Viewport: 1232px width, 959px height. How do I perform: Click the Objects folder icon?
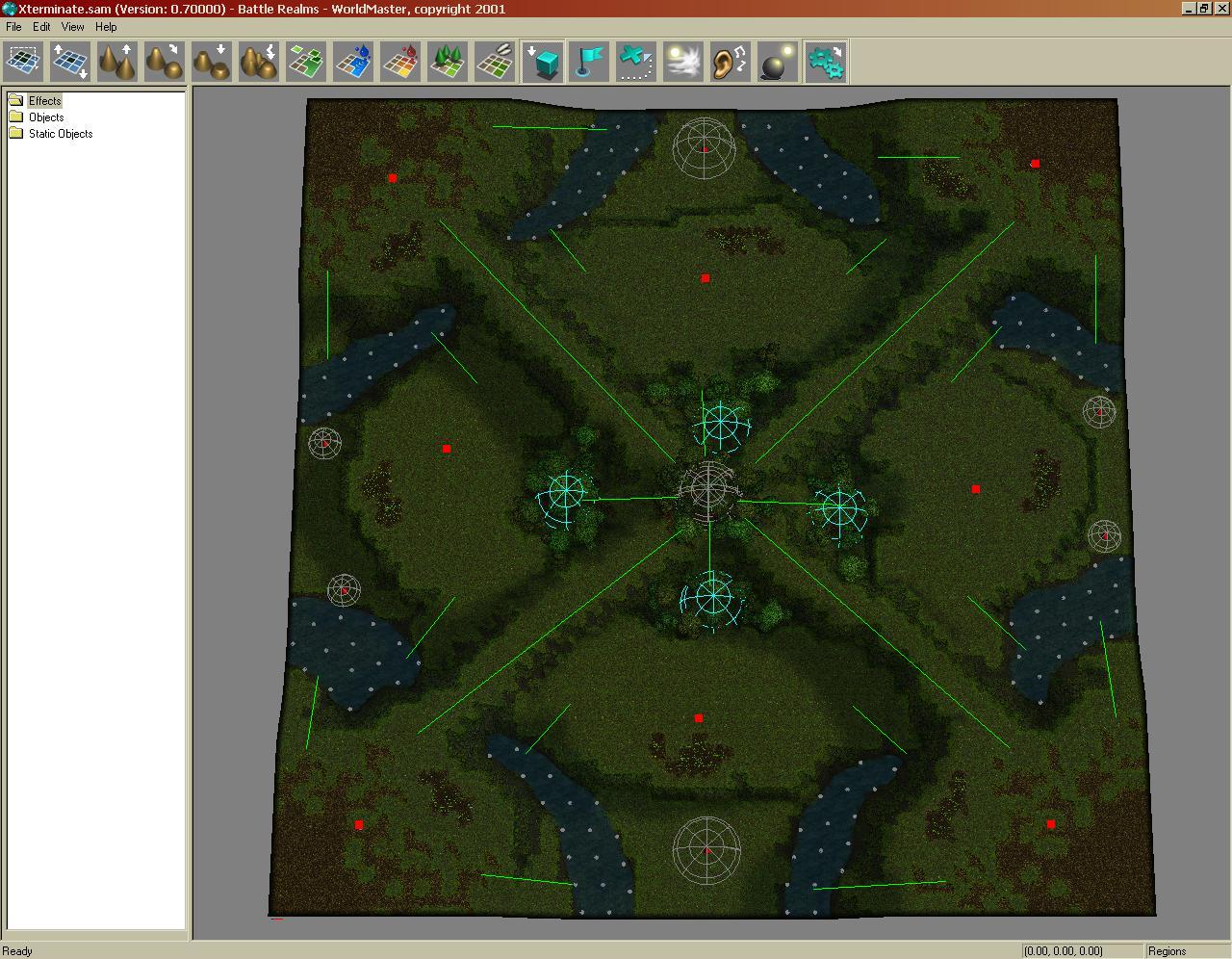point(15,117)
